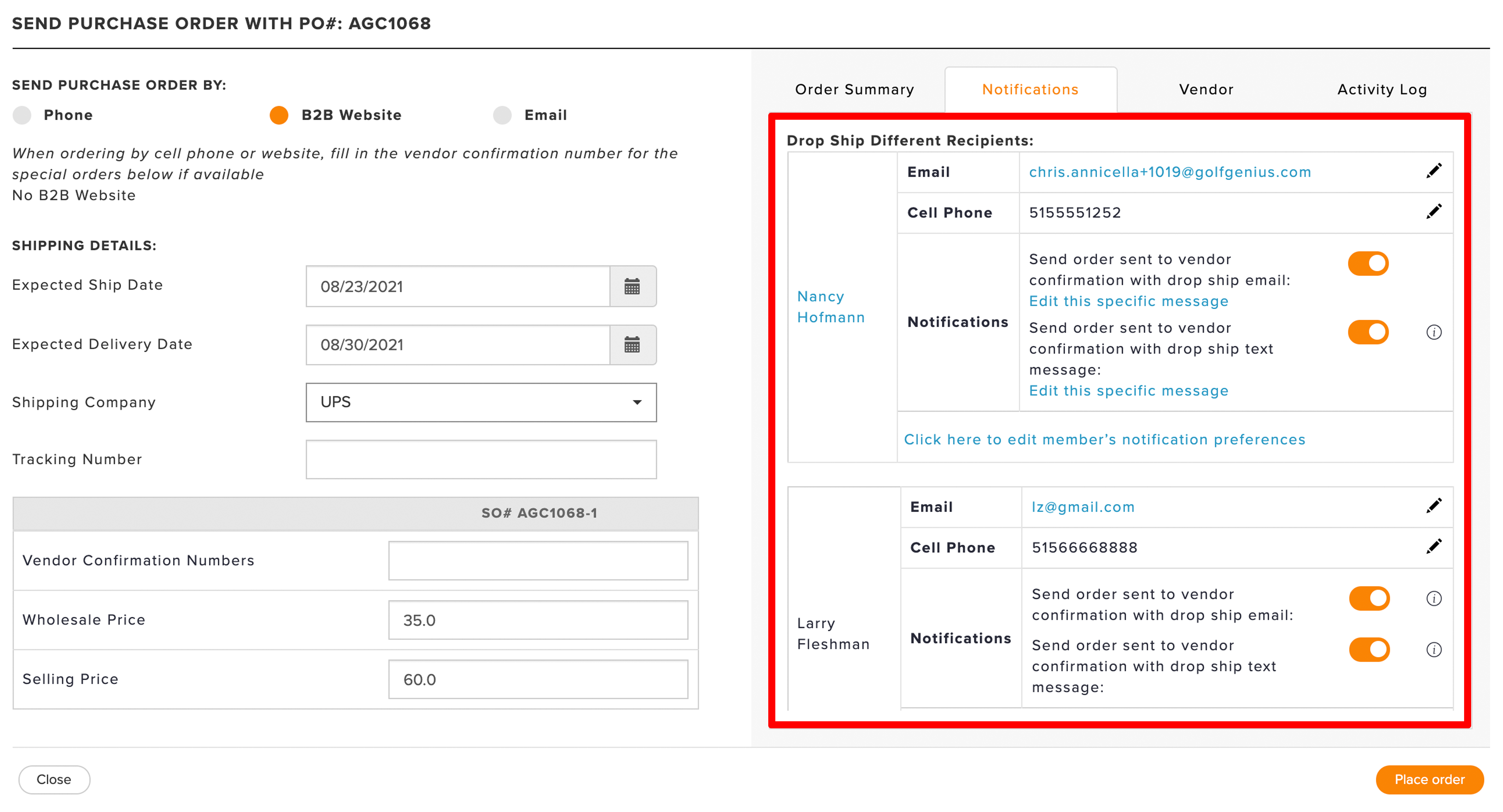
Task: Click Larry's cell phone number 51566668888
Action: (1085, 547)
